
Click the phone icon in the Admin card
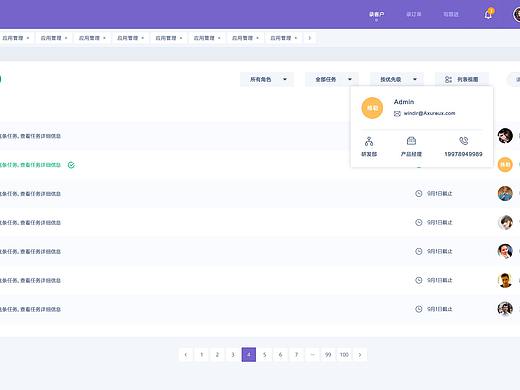(464, 141)
